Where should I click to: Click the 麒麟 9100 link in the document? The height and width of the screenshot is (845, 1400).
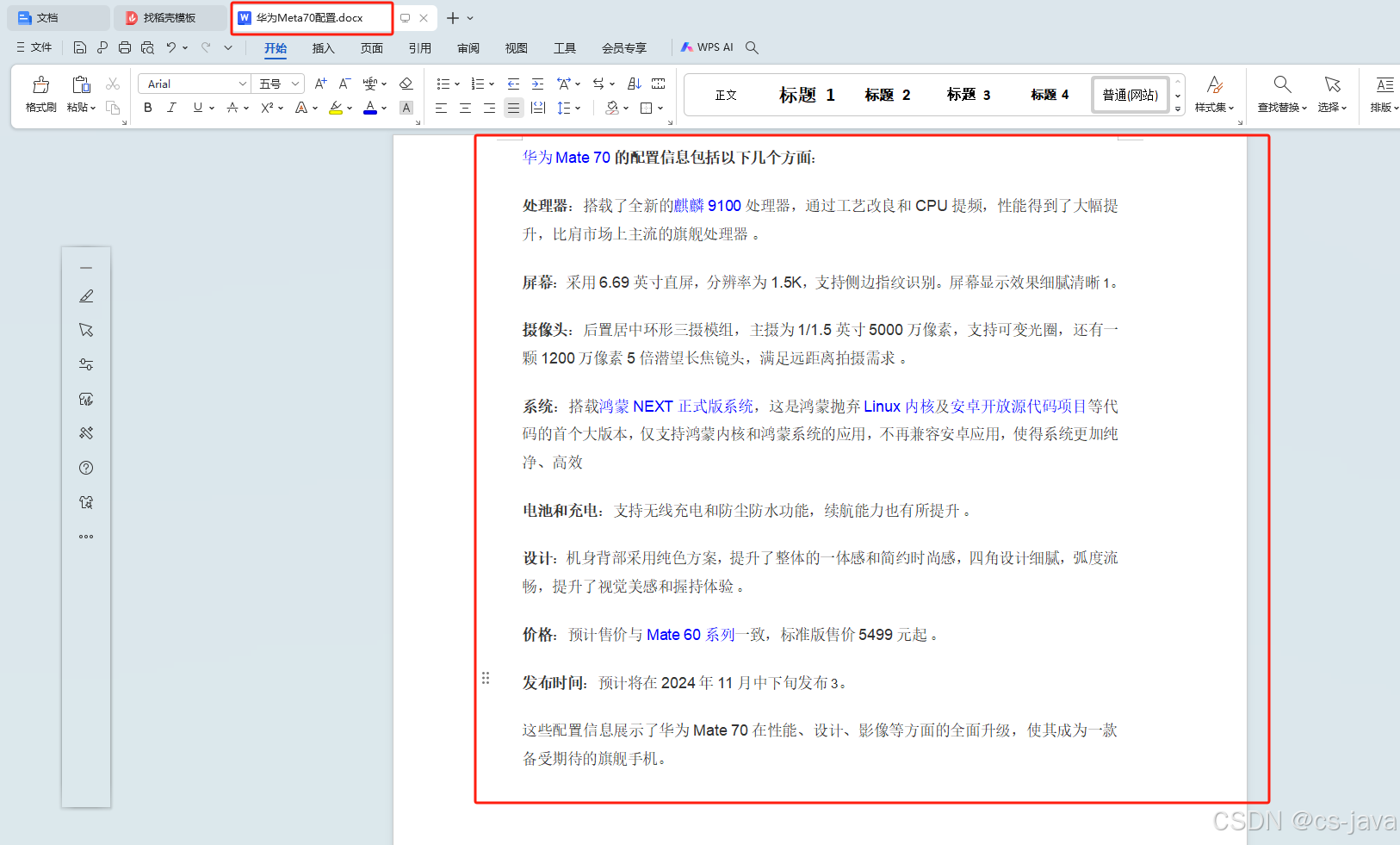click(708, 206)
